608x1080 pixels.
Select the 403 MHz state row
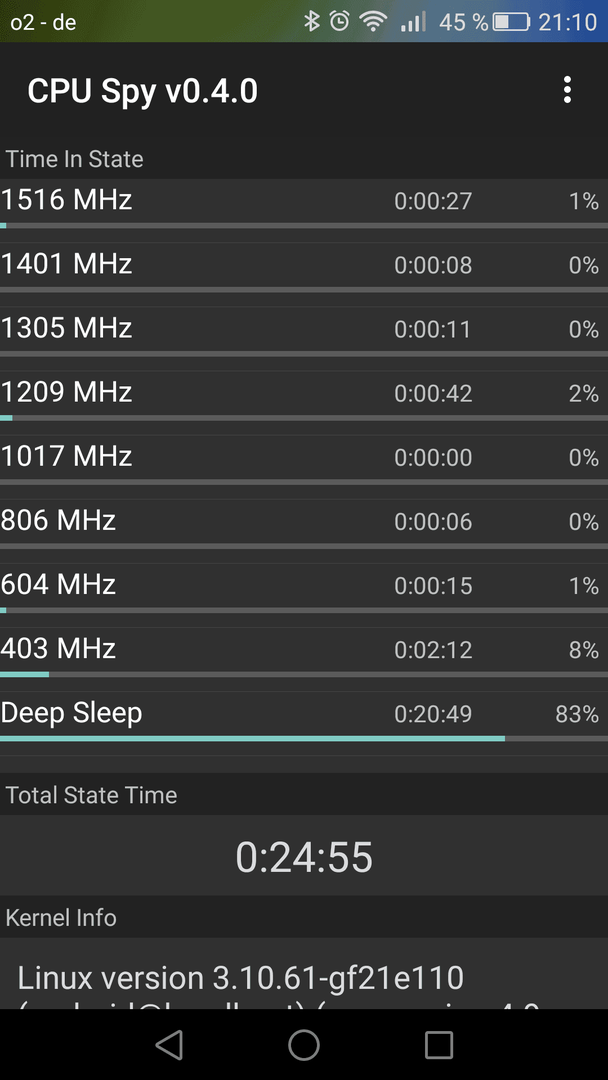(x=304, y=653)
